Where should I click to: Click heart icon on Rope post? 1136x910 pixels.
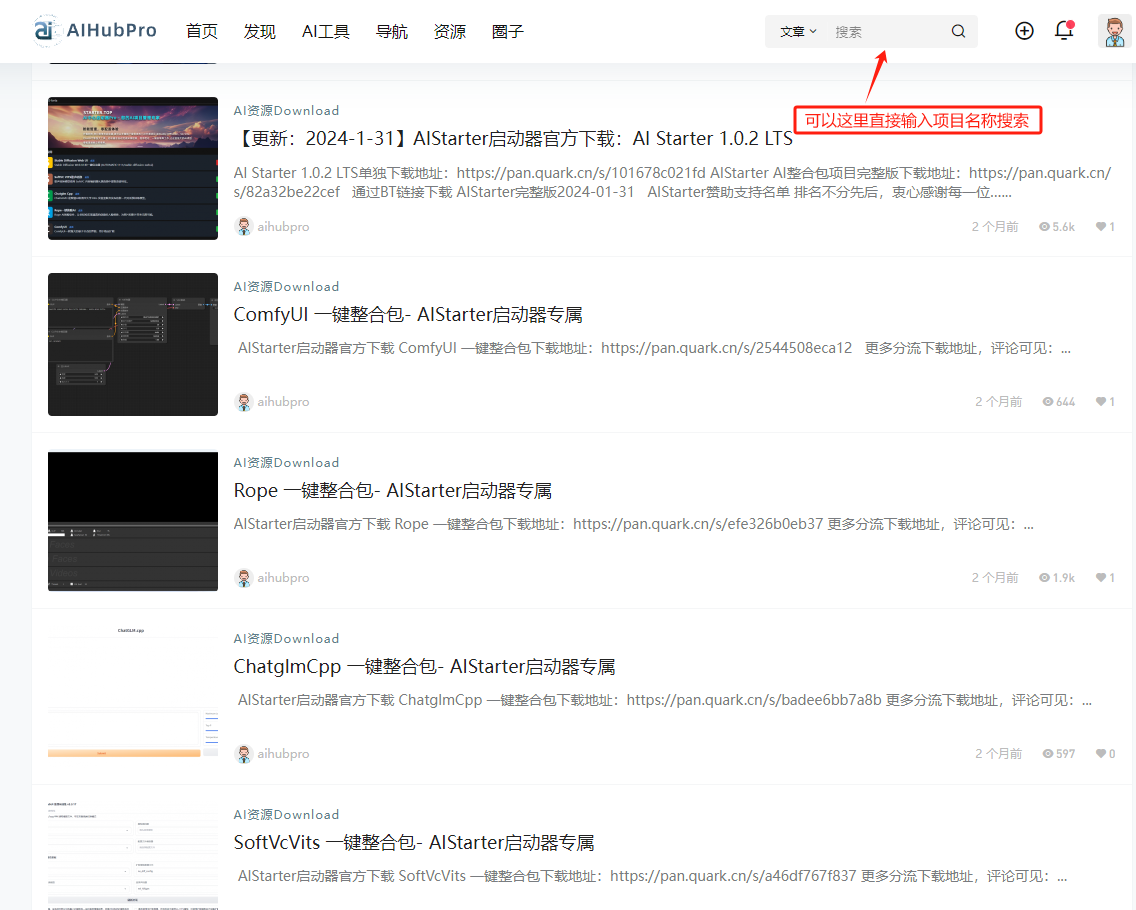coord(1100,577)
